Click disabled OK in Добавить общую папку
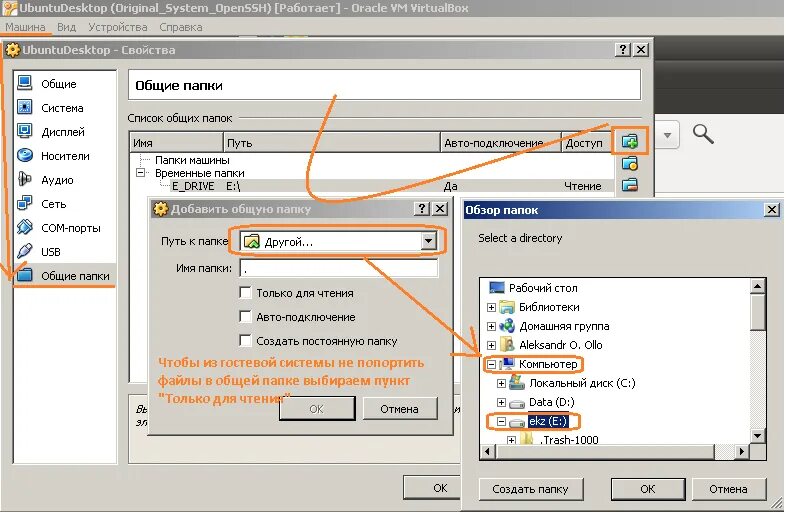This screenshot has height=512, width=786. tap(316, 409)
